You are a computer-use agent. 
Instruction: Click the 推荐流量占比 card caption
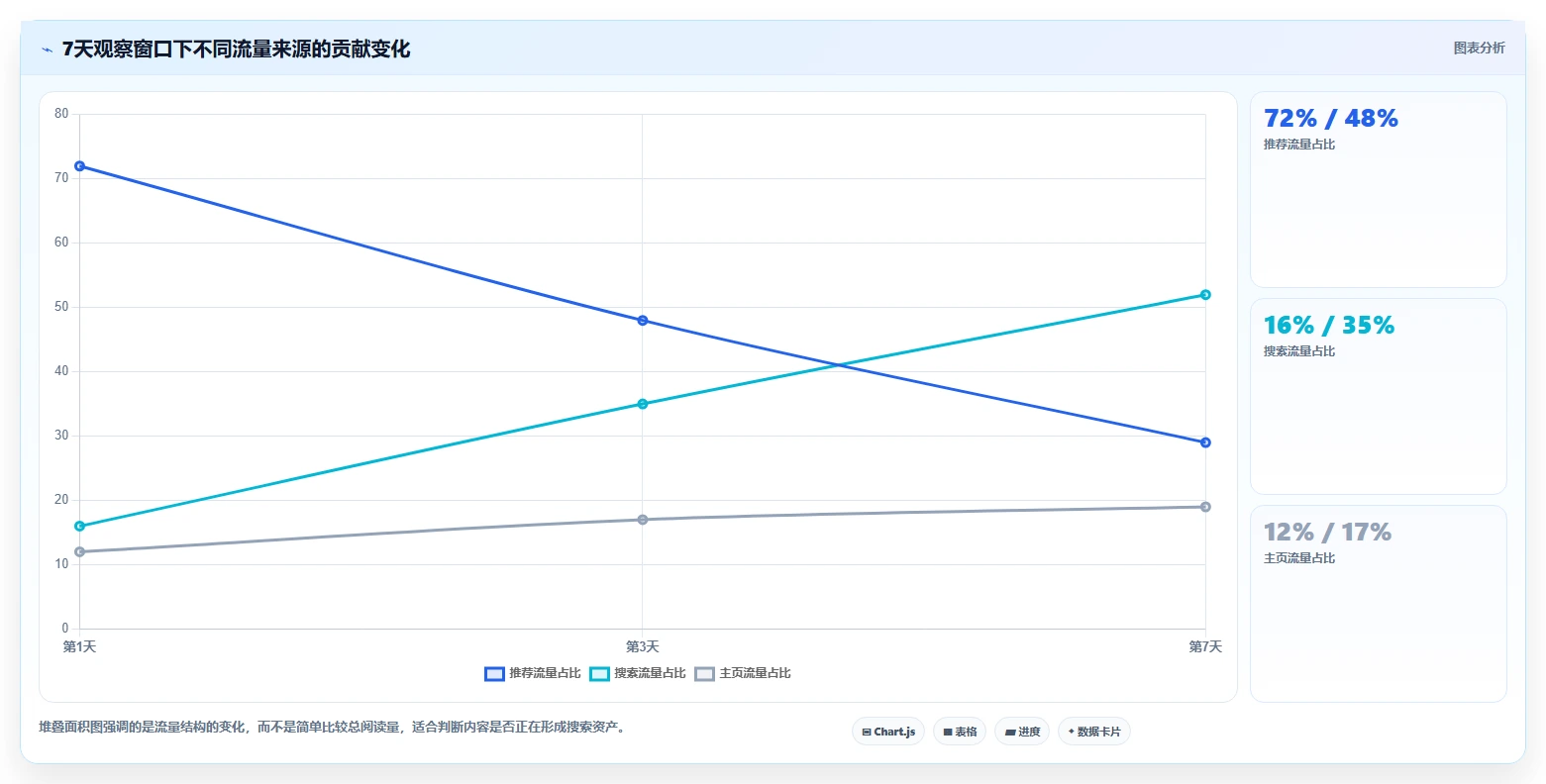point(1299,145)
